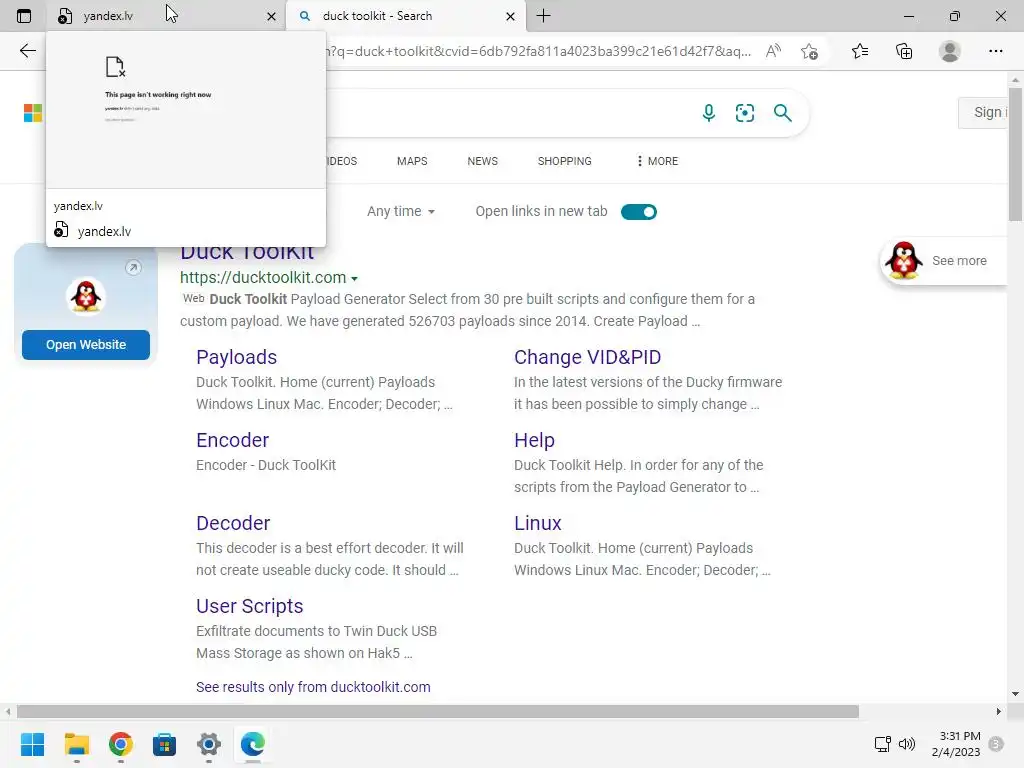Open the Collections panel
The height and width of the screenshot is (768, 1024).
tap(904, 51)
